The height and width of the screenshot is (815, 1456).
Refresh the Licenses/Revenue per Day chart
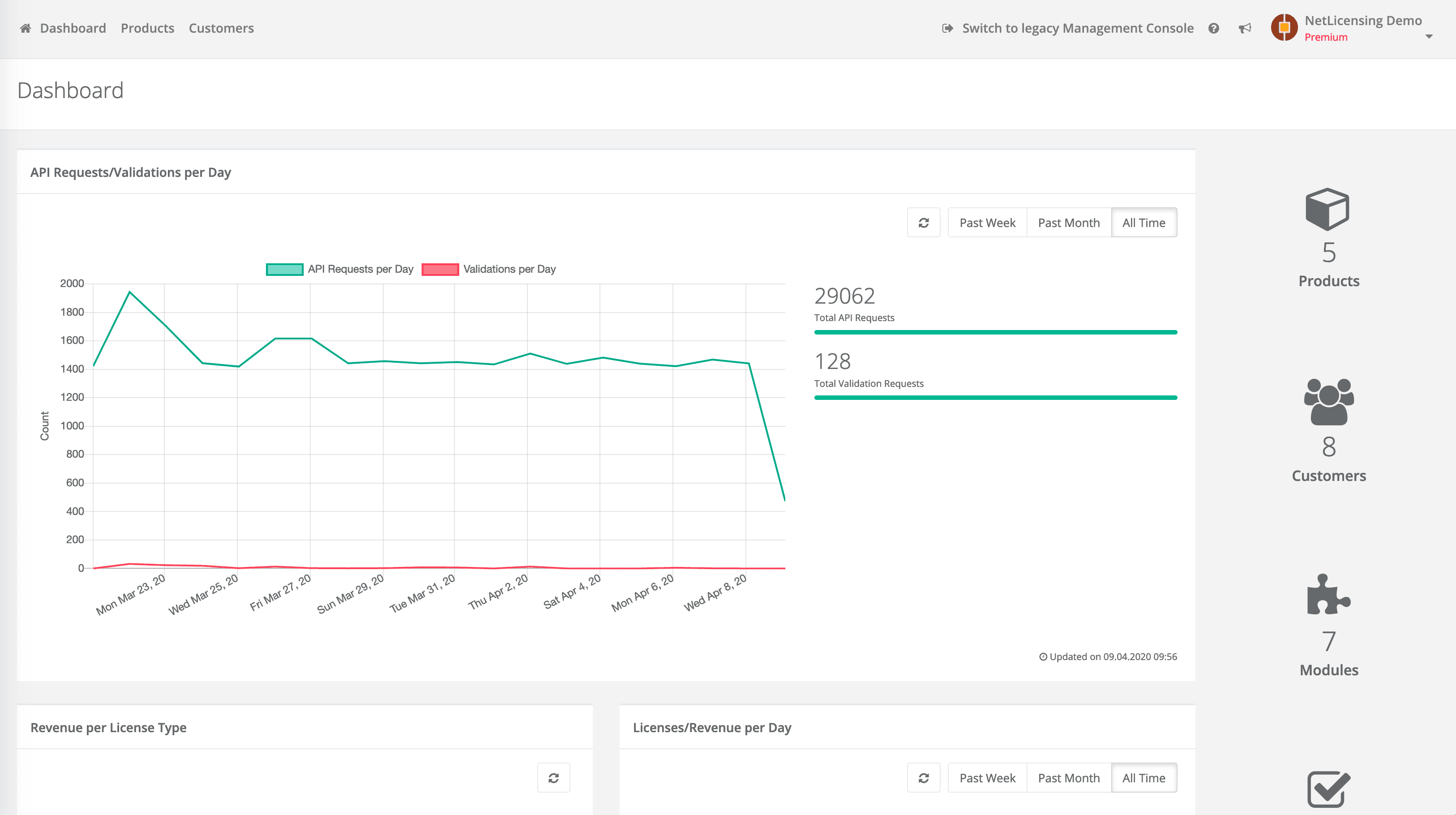point(924,778)
